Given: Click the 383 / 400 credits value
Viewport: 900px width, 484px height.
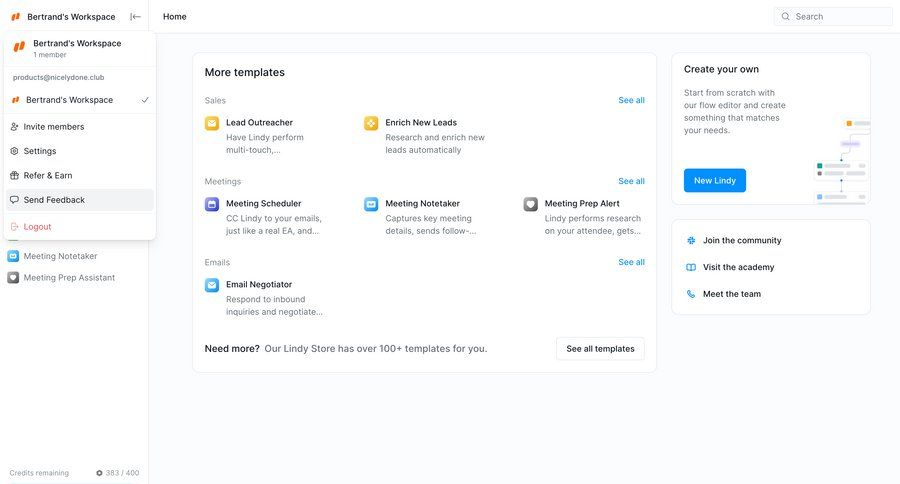Looking at the screenshot, I should (x=122, y=473).
